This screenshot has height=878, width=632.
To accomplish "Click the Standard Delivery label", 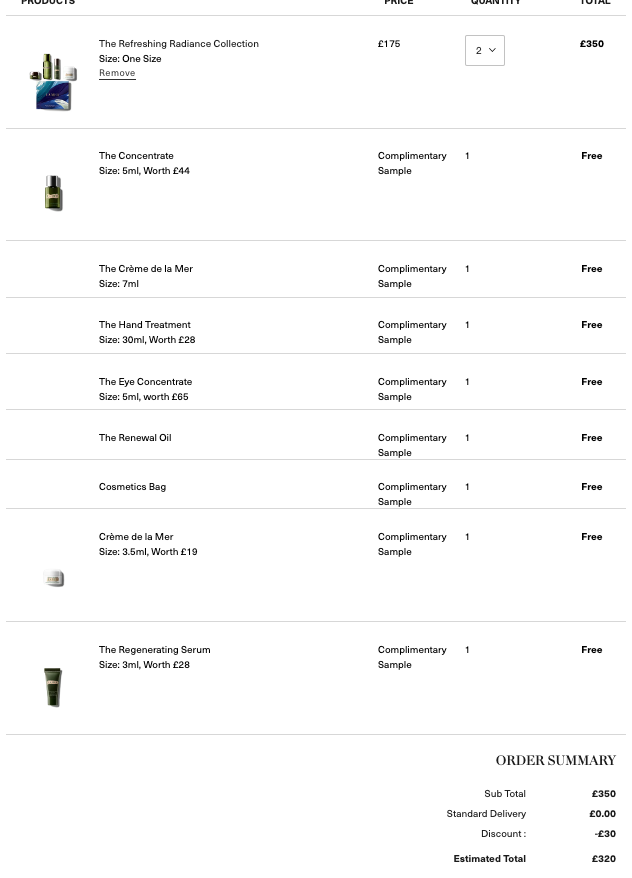I will coord(486,814).
